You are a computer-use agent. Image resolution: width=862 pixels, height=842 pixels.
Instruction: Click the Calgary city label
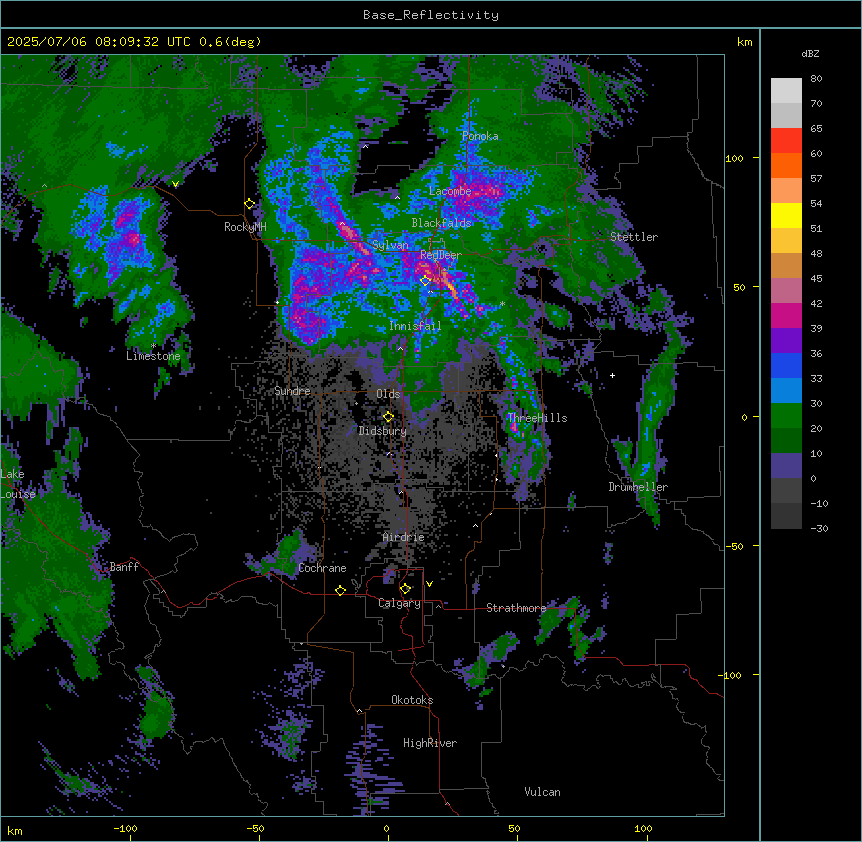click(400, 603)
